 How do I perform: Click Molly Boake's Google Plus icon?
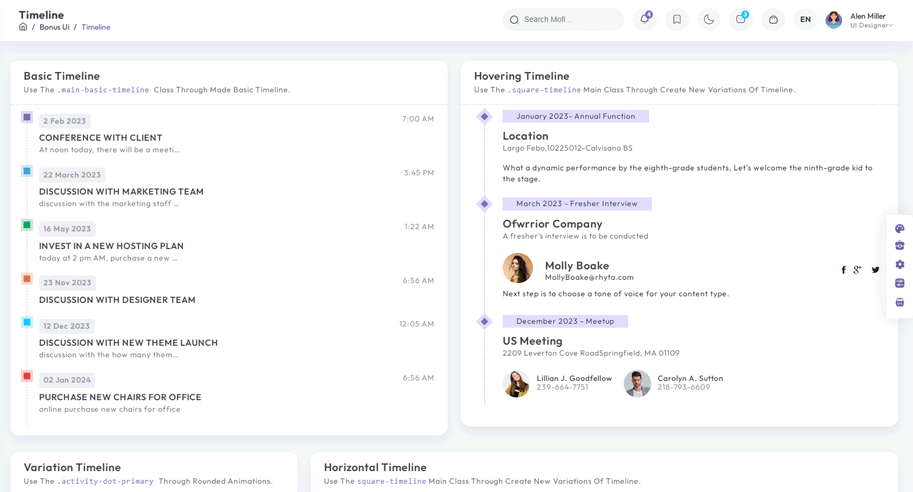[x=858, y=270]
